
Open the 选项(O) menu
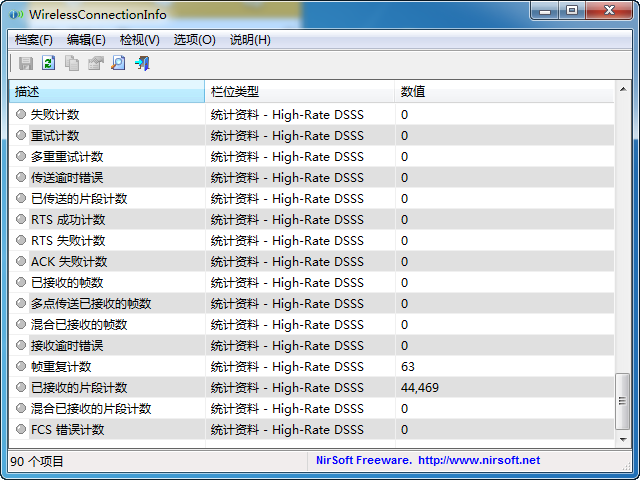(x=194, y=40)
